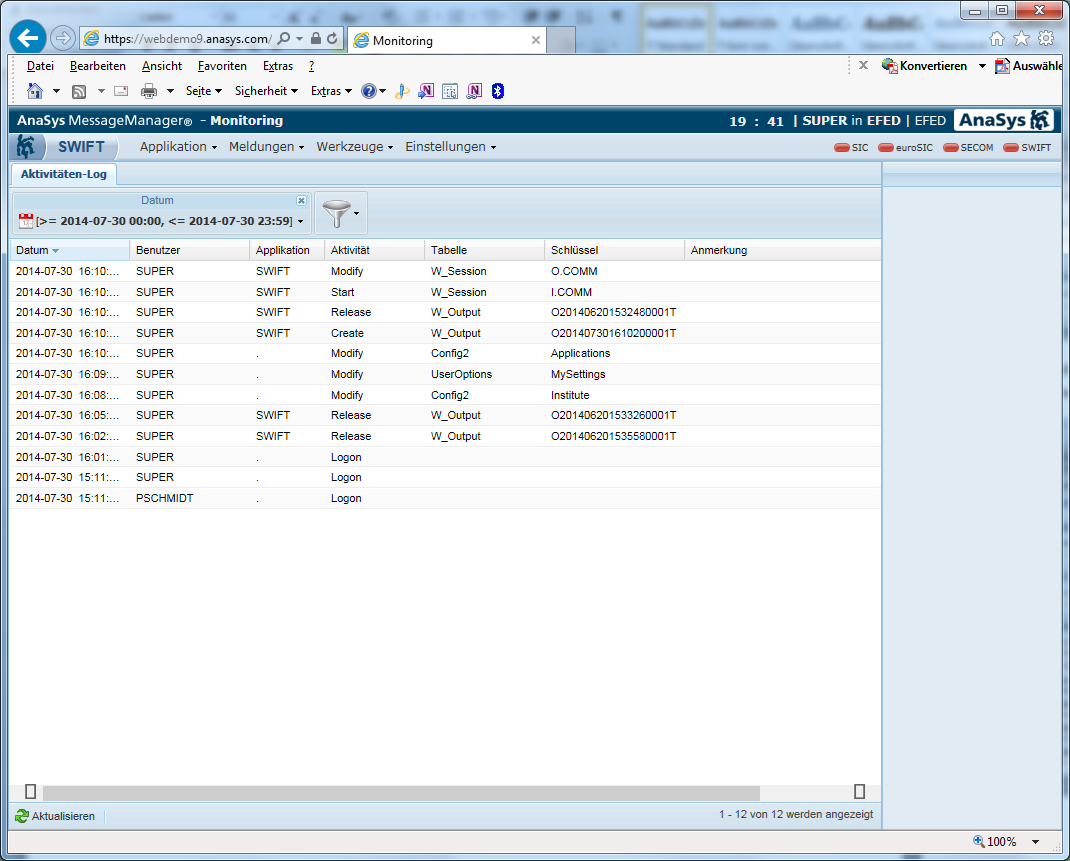This screenshot has width=1070, height=861.
Task: Click the Konvertieren toolbar icon
Action: [889, 65]
